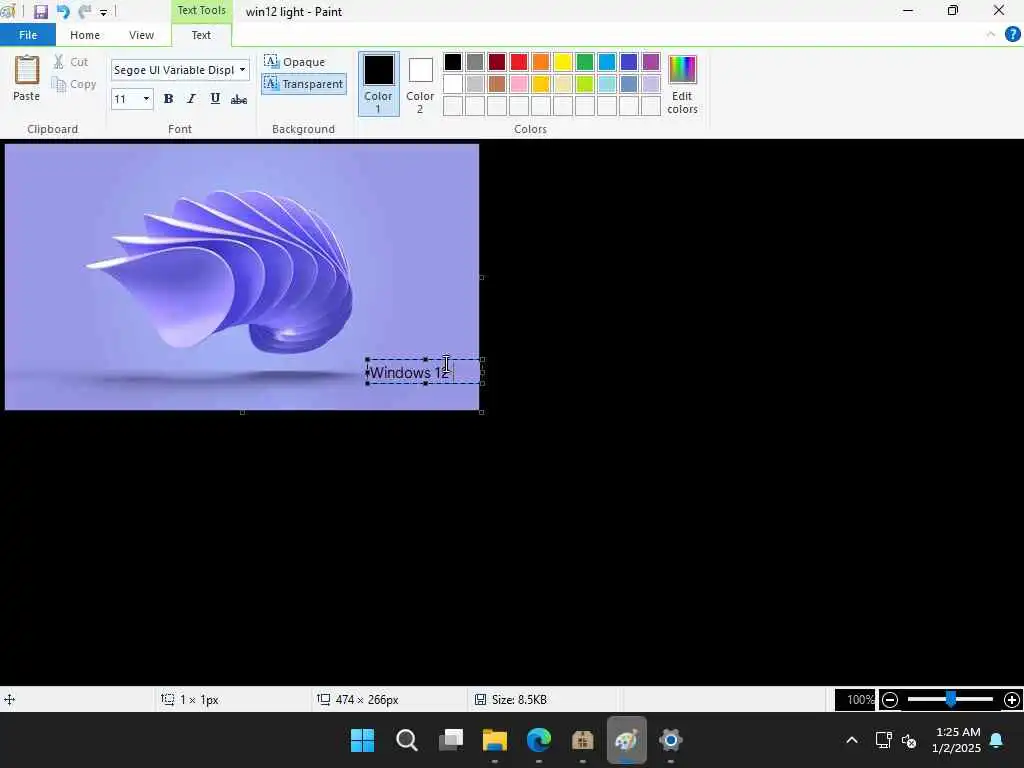Launch Microsoft Edge from taskbar
Screen dimensions: 1024x768
pyautogui.click(x=539, y=740)
